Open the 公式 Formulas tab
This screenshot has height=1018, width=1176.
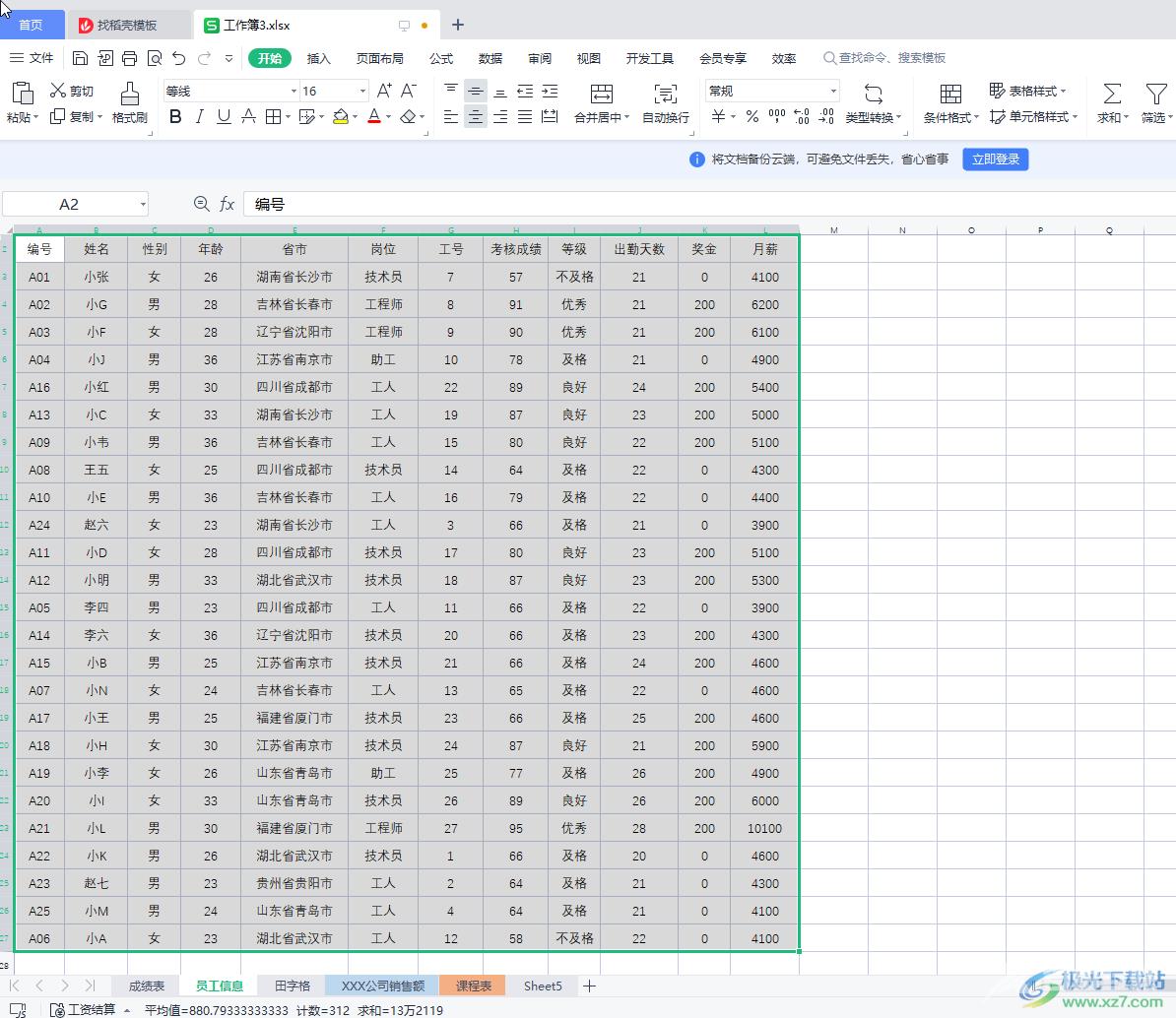(x=441, y=58)
